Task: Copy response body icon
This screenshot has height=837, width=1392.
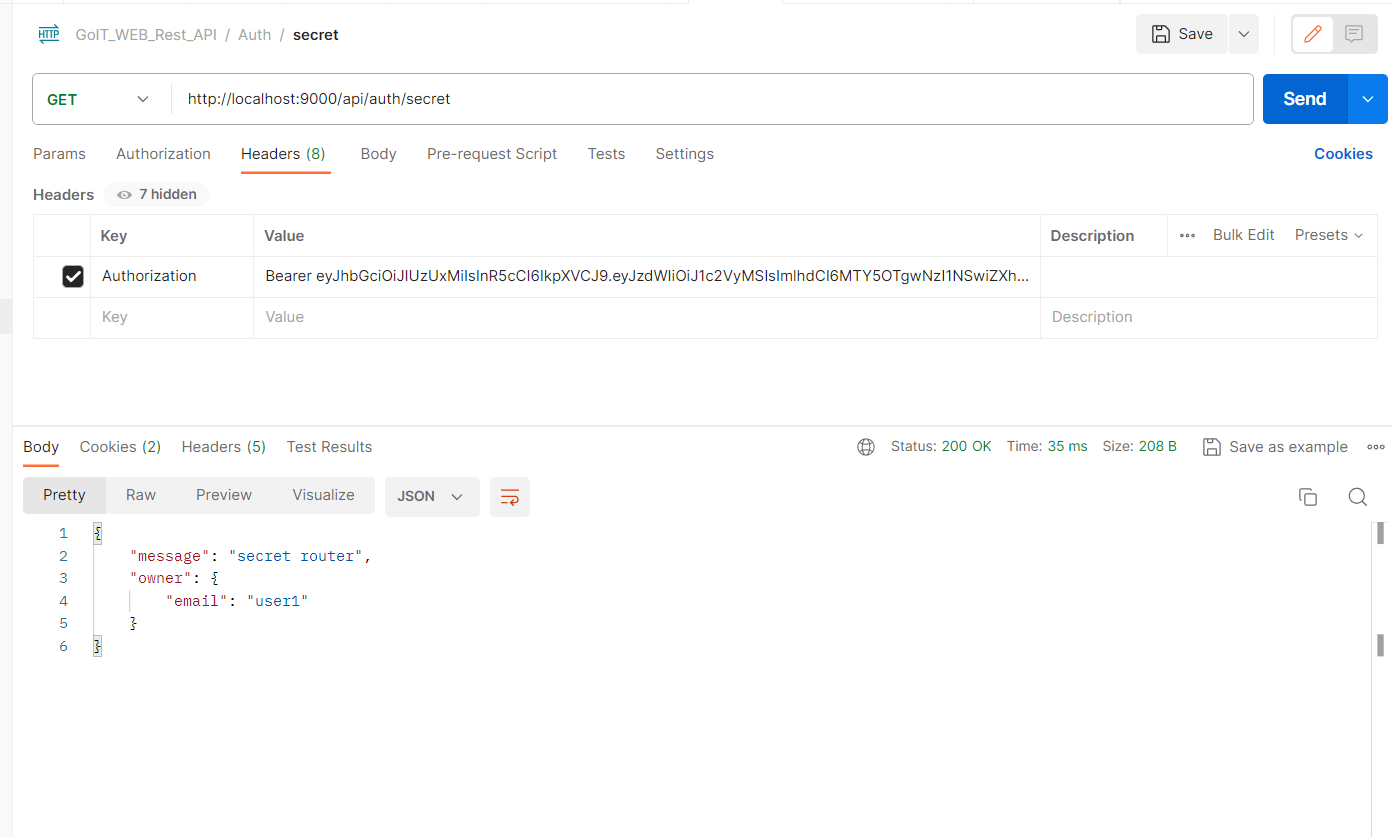Action: [x=1307, y=497]
